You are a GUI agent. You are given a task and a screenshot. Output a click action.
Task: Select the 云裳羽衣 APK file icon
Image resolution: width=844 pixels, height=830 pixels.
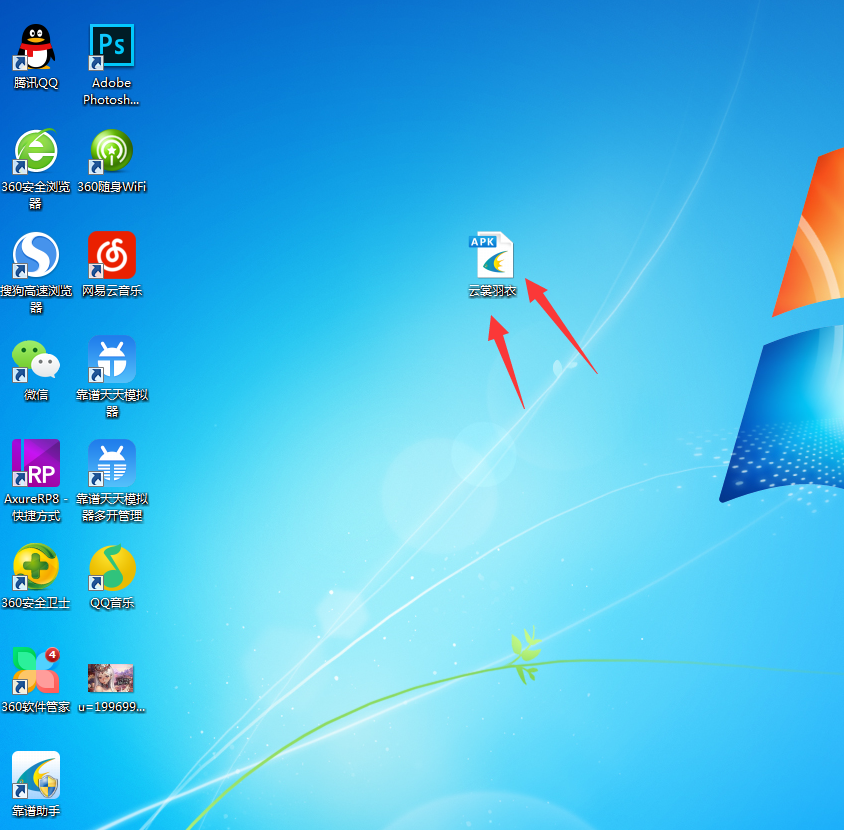click(x=492, y=255)
